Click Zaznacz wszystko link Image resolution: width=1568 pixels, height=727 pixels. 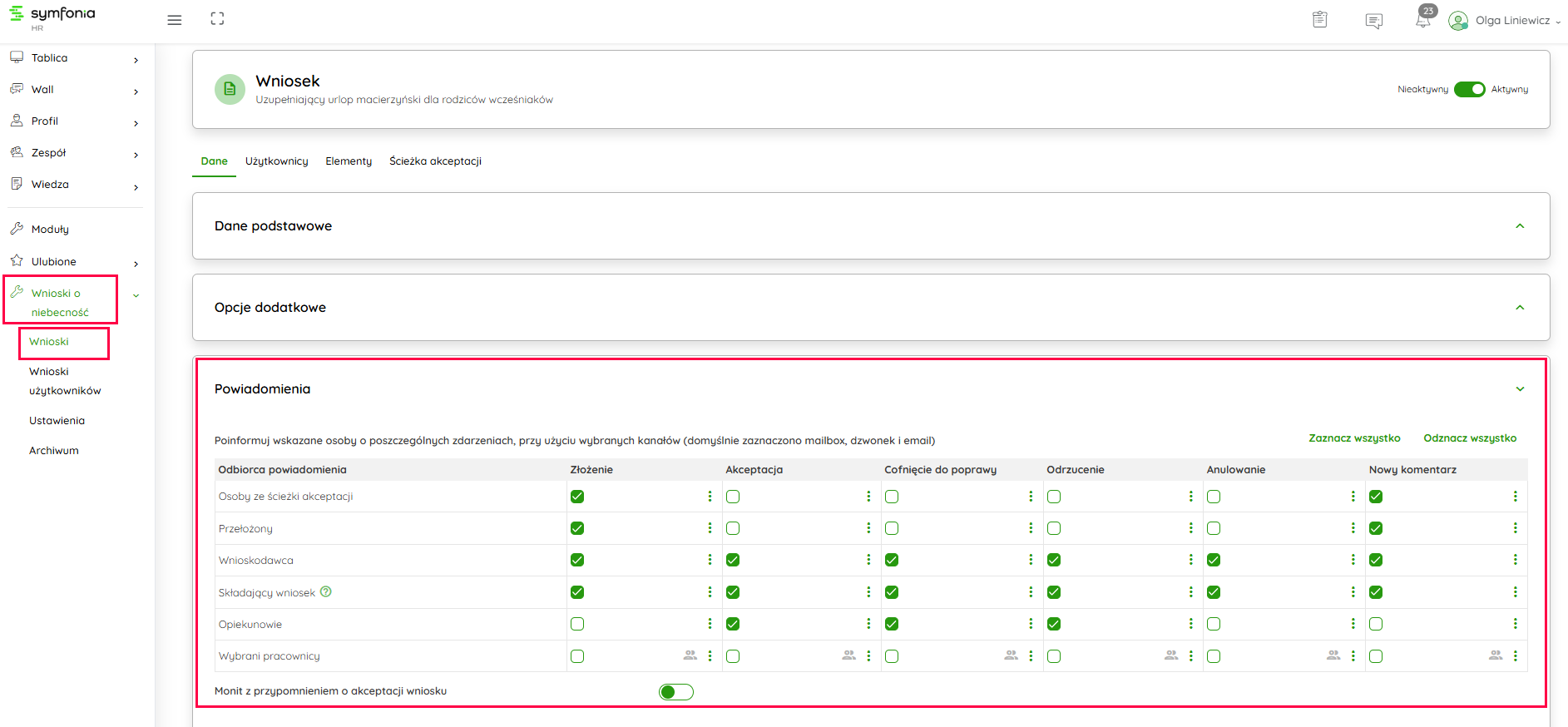coord(1354,438)
